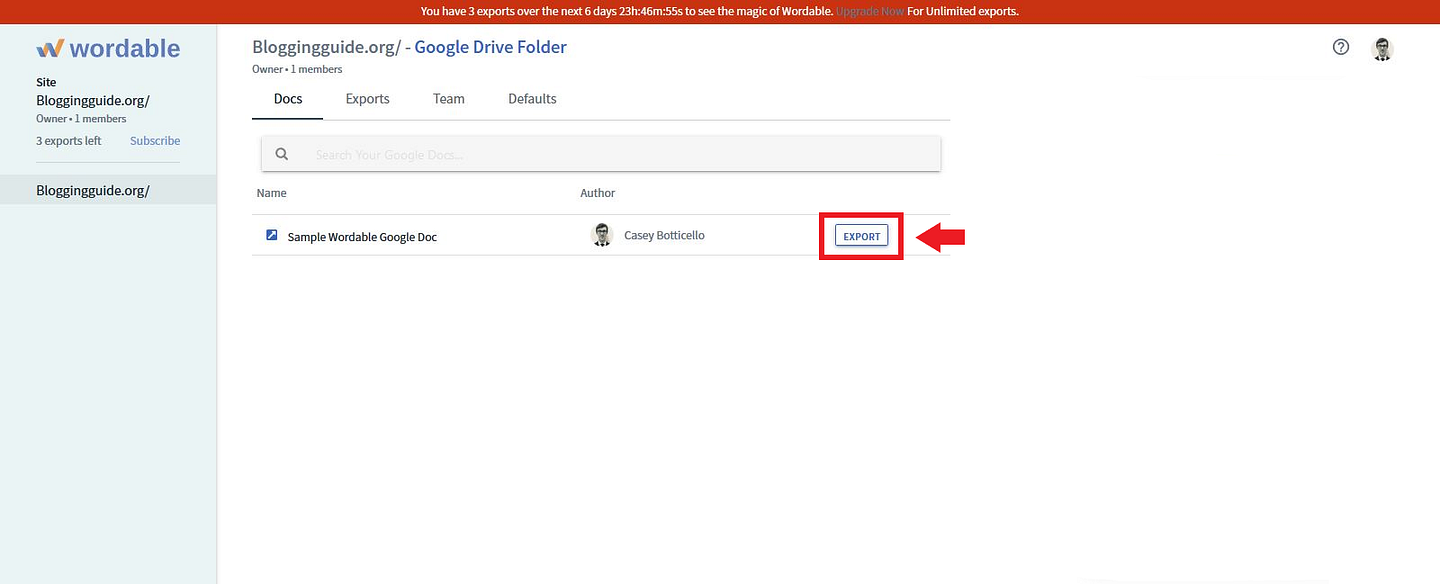Click the Sample Wordable Google Doc name
The width and height of the screenshot is (1440, 584).
pyautogui.click(x=362, y=237)
